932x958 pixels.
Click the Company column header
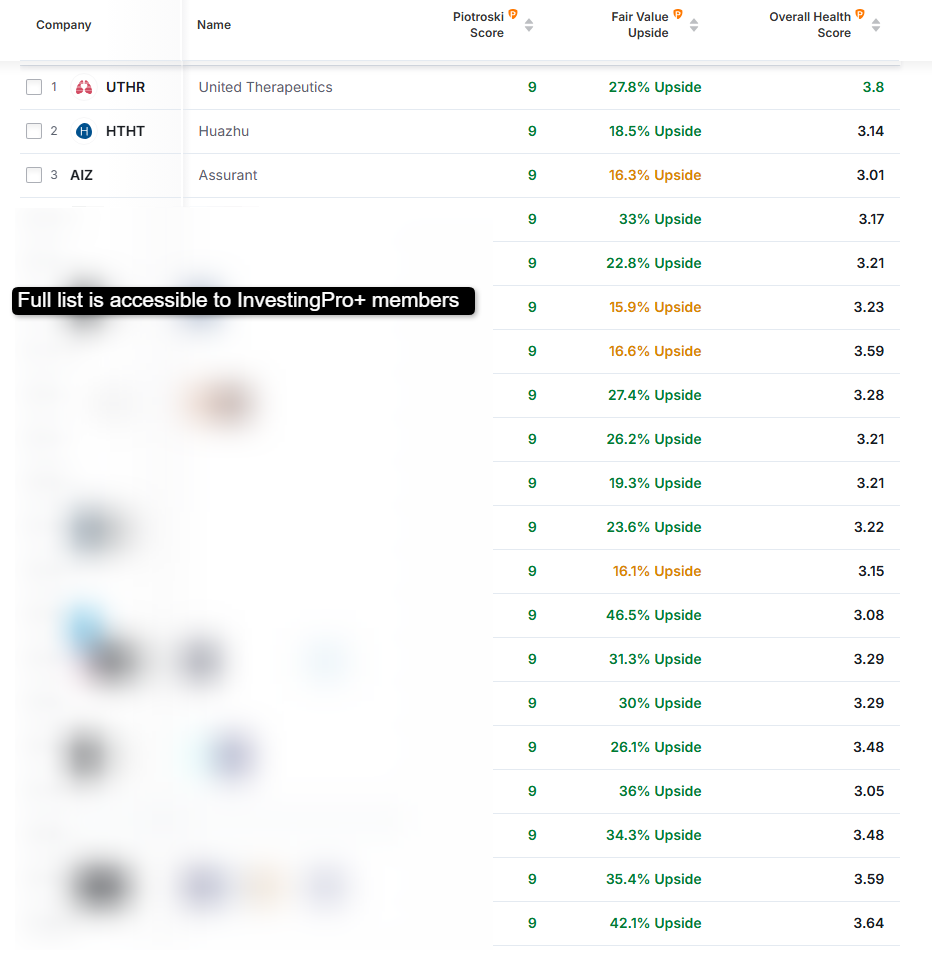64,25
